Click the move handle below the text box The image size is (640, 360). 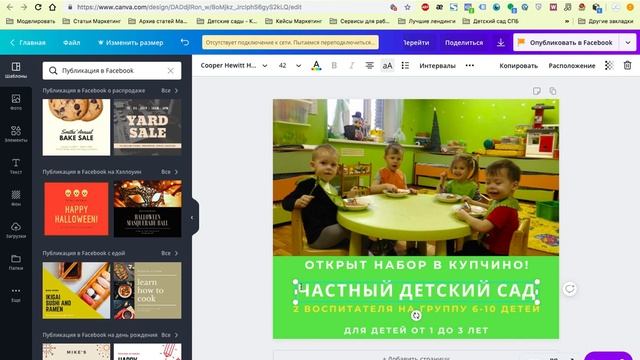[x=416, y=315]
